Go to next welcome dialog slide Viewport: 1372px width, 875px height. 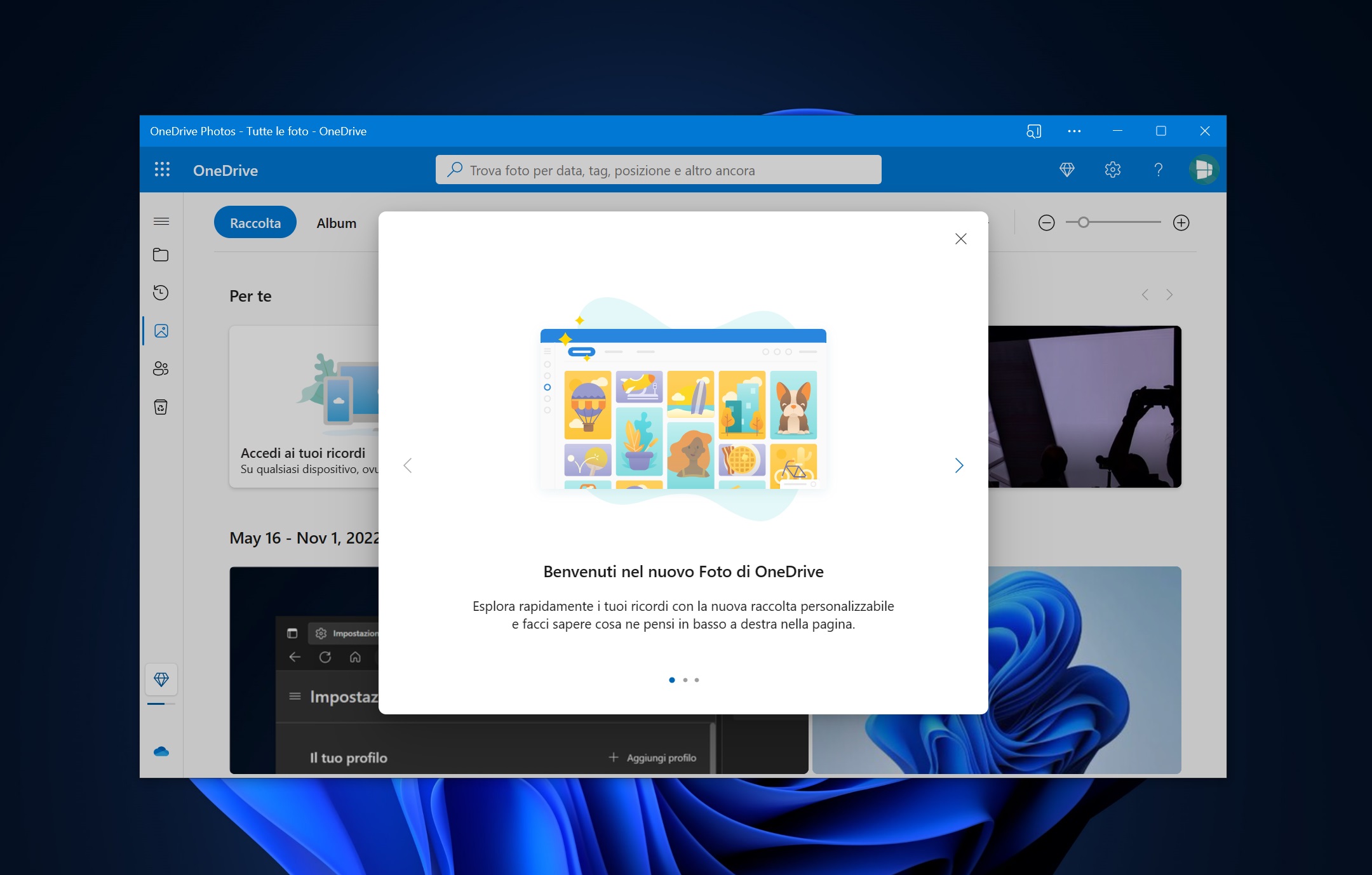tap(959, 465)
